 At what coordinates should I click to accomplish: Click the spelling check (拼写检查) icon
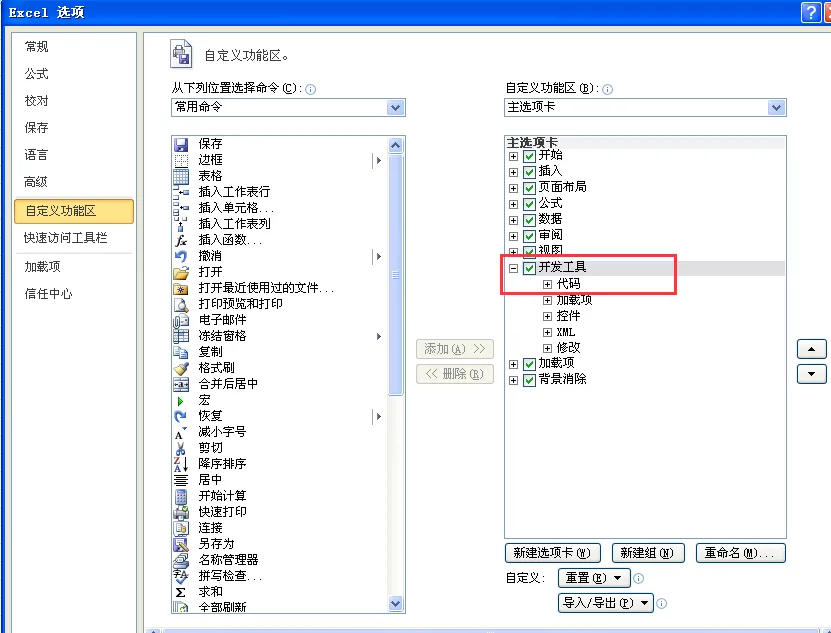pyautogui.click(x=181, y=576)
